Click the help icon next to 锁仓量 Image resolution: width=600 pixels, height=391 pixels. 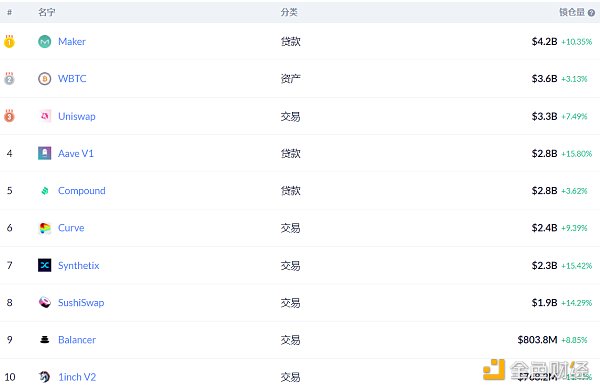pyautogui.click(x=591, y=13)
